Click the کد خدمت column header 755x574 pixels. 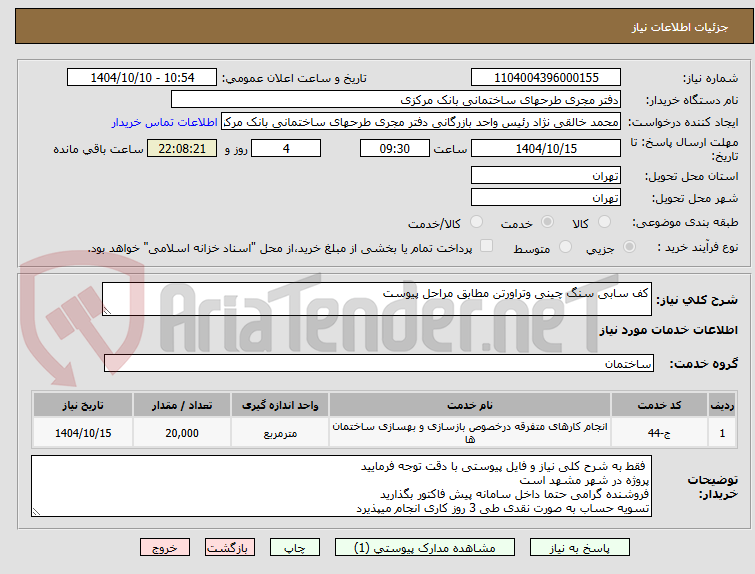coord(659,405)
